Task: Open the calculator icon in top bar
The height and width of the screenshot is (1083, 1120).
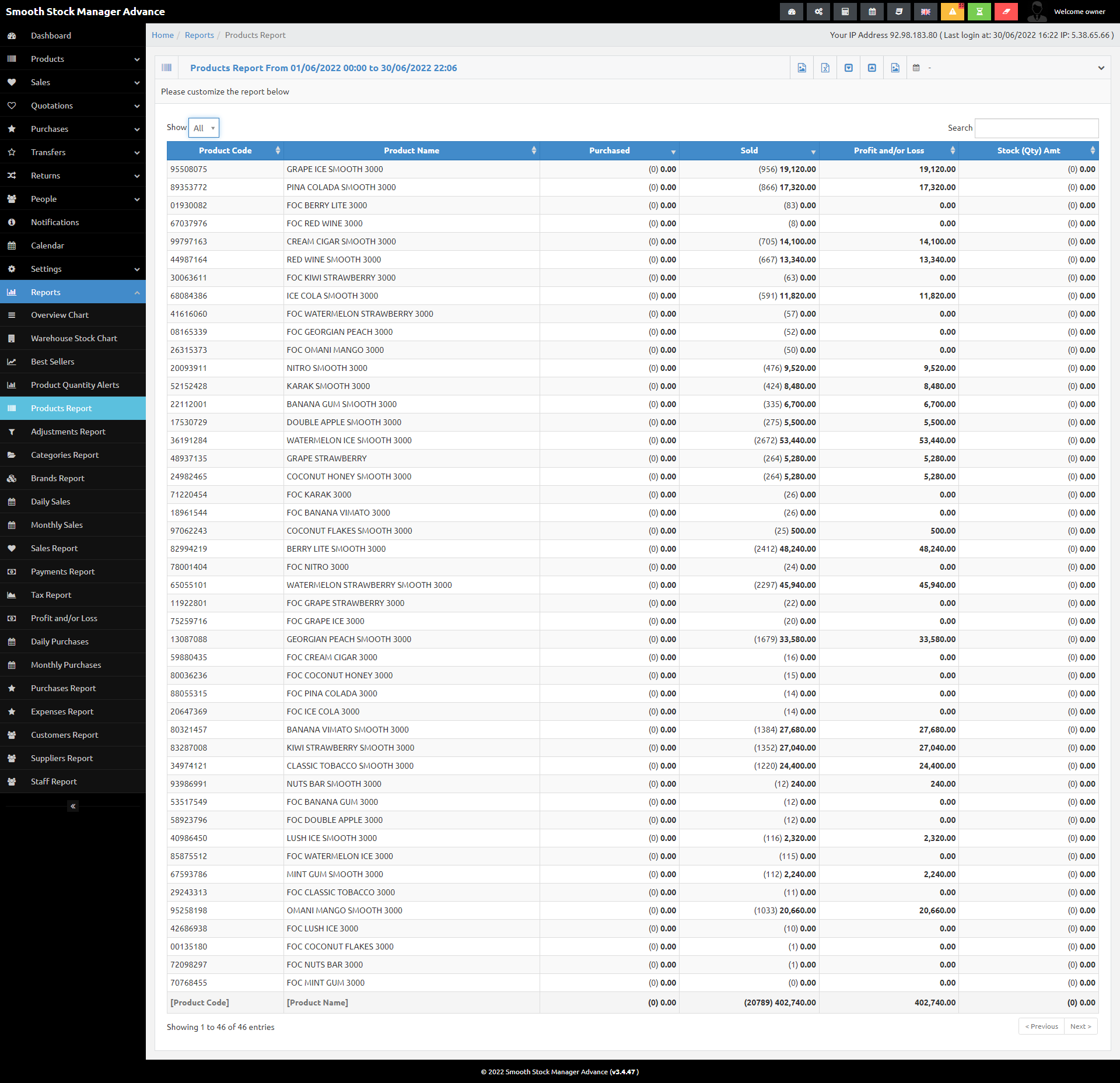Action: tap(845, 12)
